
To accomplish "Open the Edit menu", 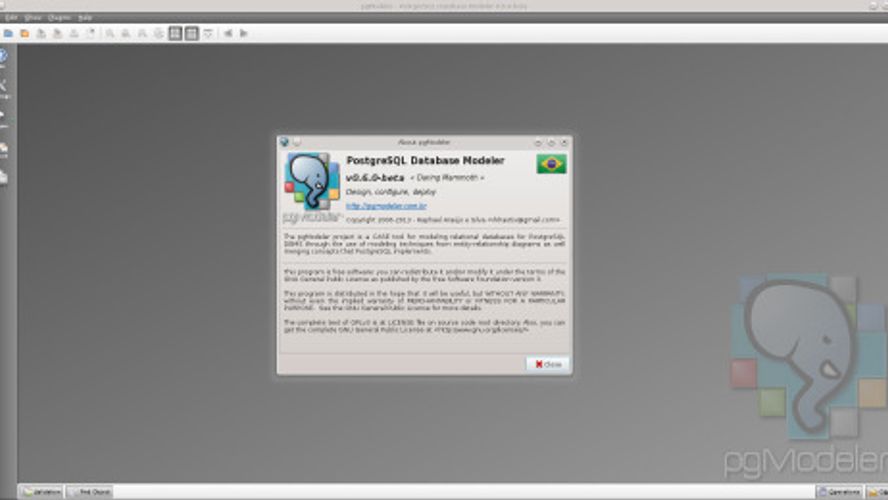I will 11,18.
